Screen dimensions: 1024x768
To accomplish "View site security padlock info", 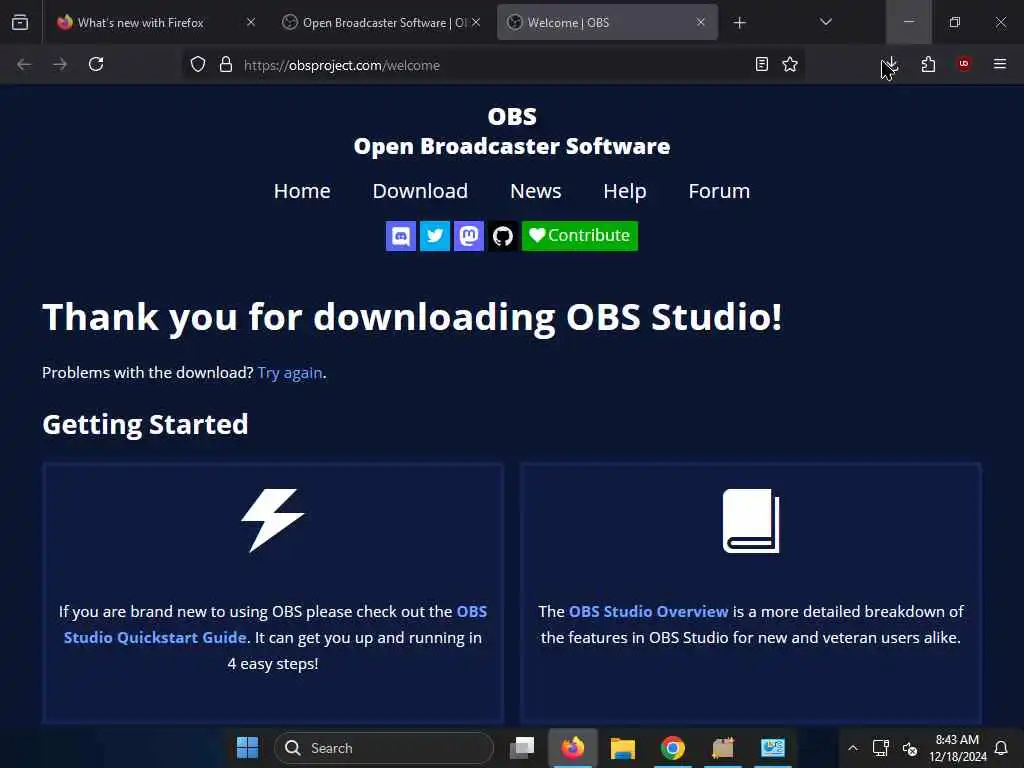I will tap(226, 64).
